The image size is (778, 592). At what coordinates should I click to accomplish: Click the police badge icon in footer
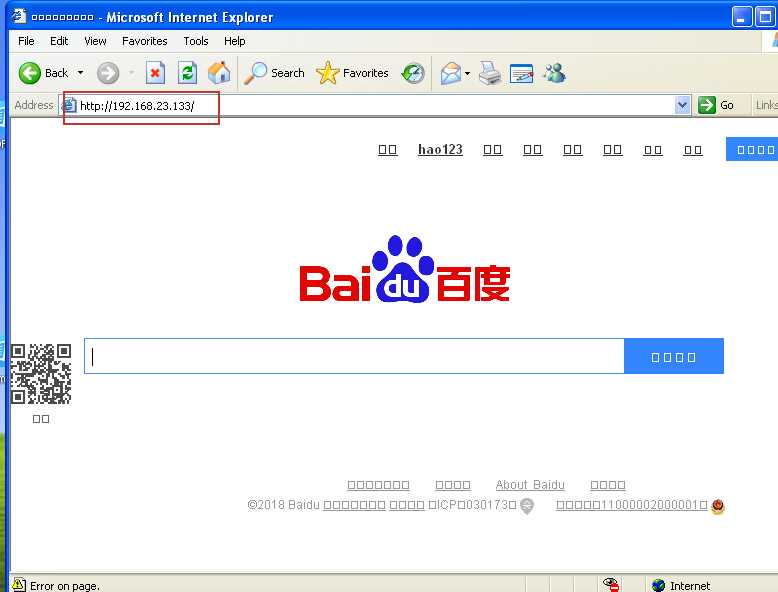717,506
